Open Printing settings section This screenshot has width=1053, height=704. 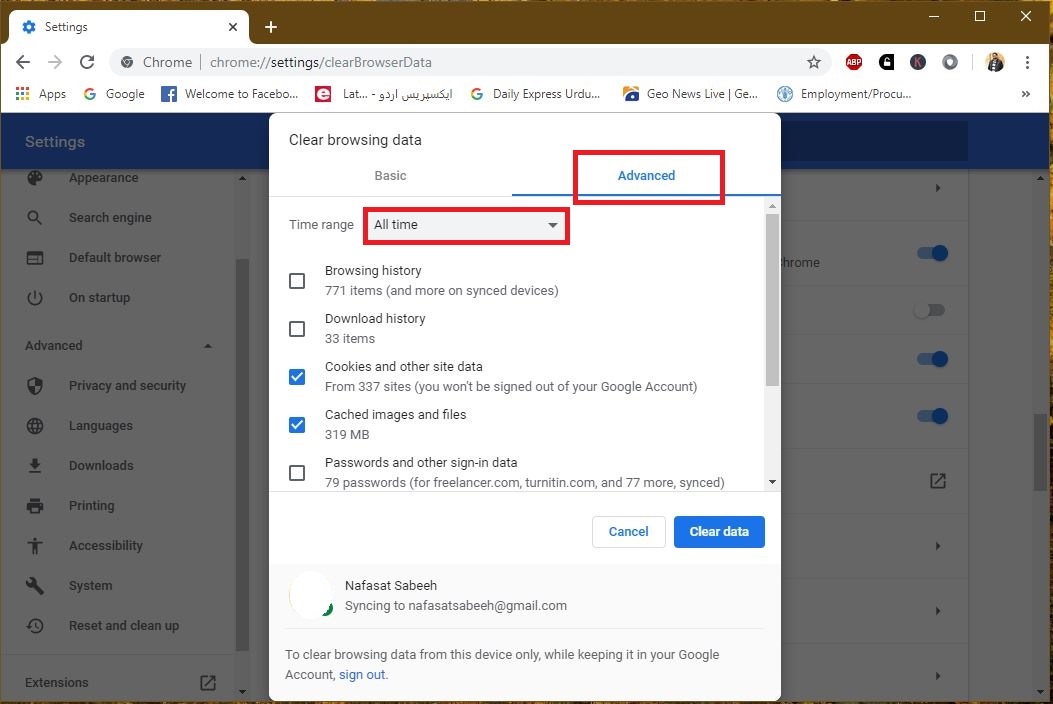click(x=91, y=505)
